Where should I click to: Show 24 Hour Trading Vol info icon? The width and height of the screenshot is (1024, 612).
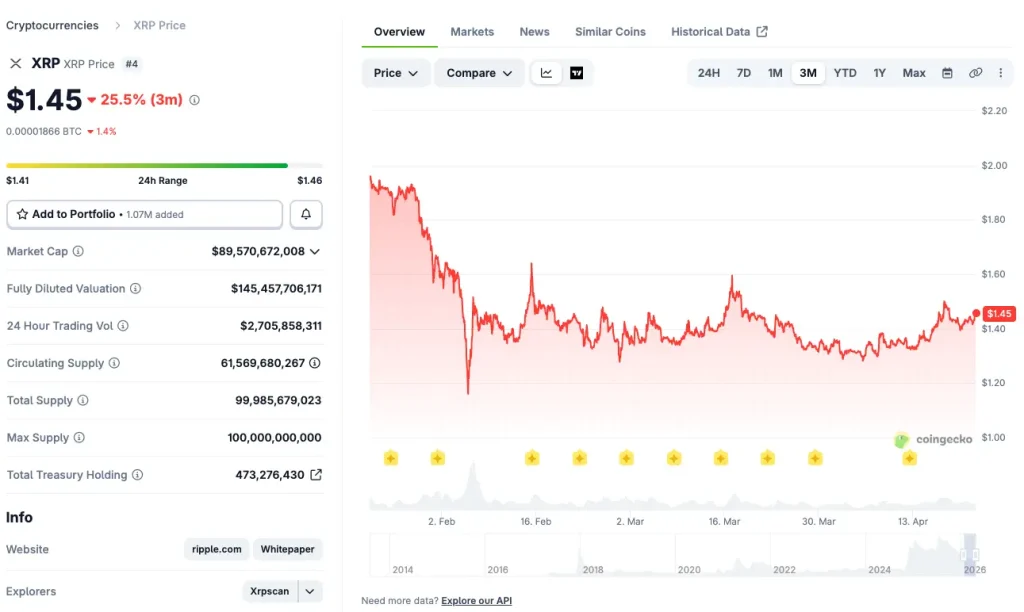click(123, 326)
